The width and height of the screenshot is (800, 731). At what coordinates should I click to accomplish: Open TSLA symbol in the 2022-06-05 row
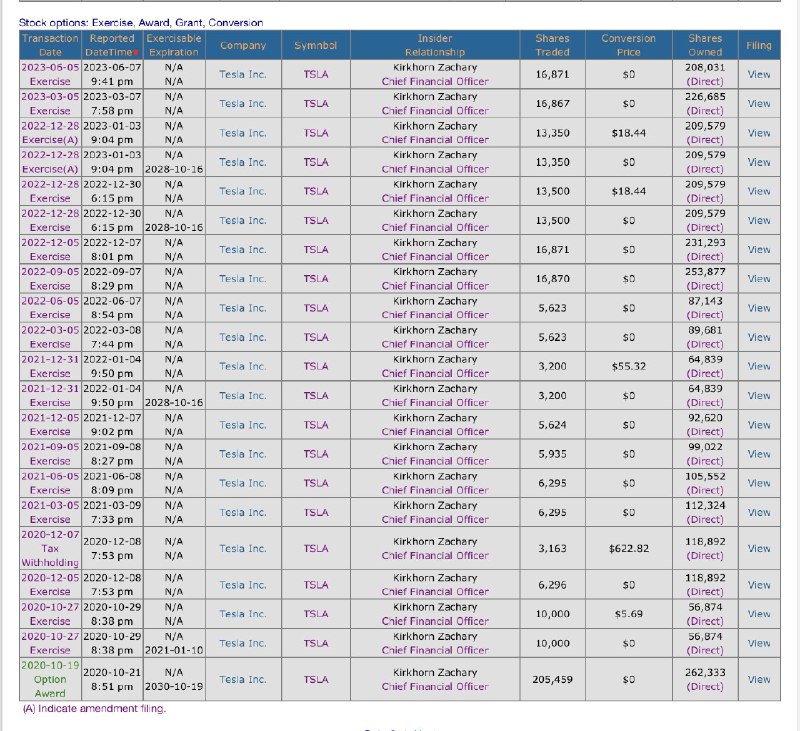click(316, 308)
